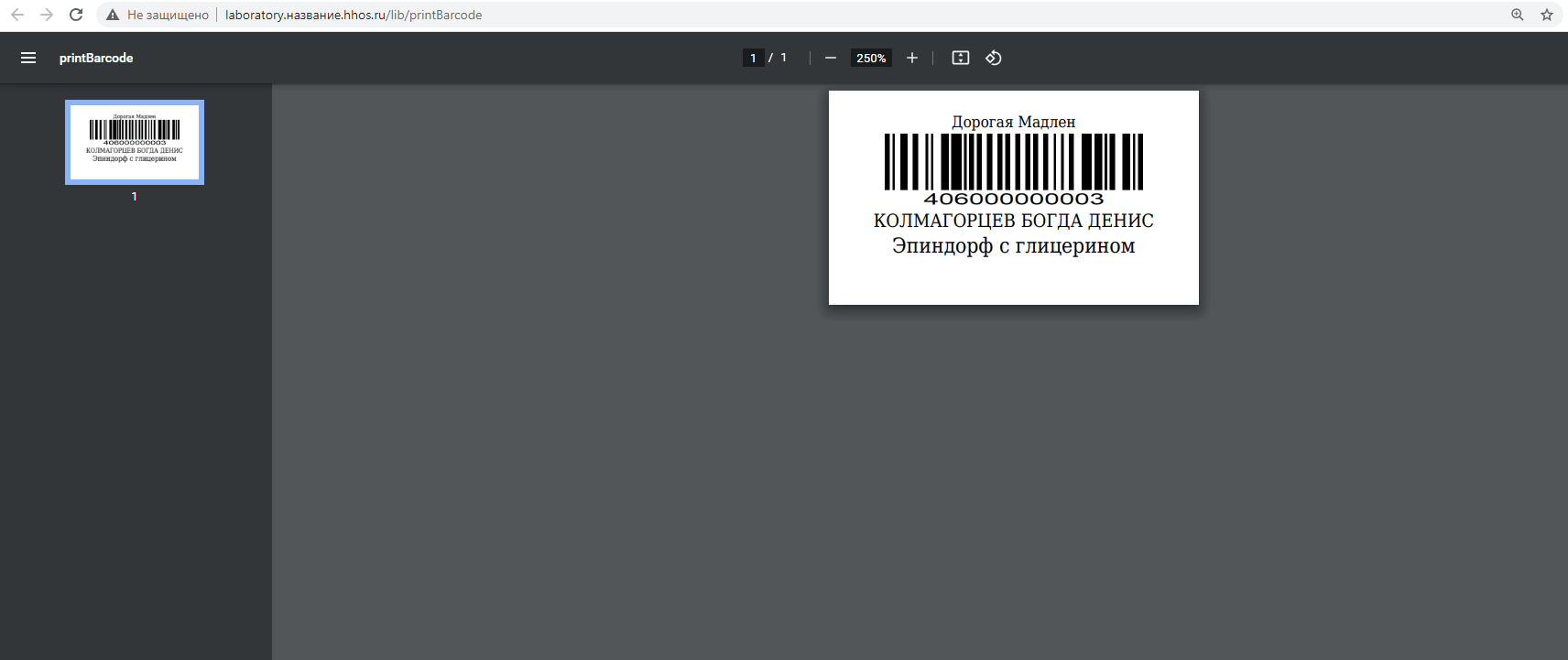Go back to the previous page

17,15
